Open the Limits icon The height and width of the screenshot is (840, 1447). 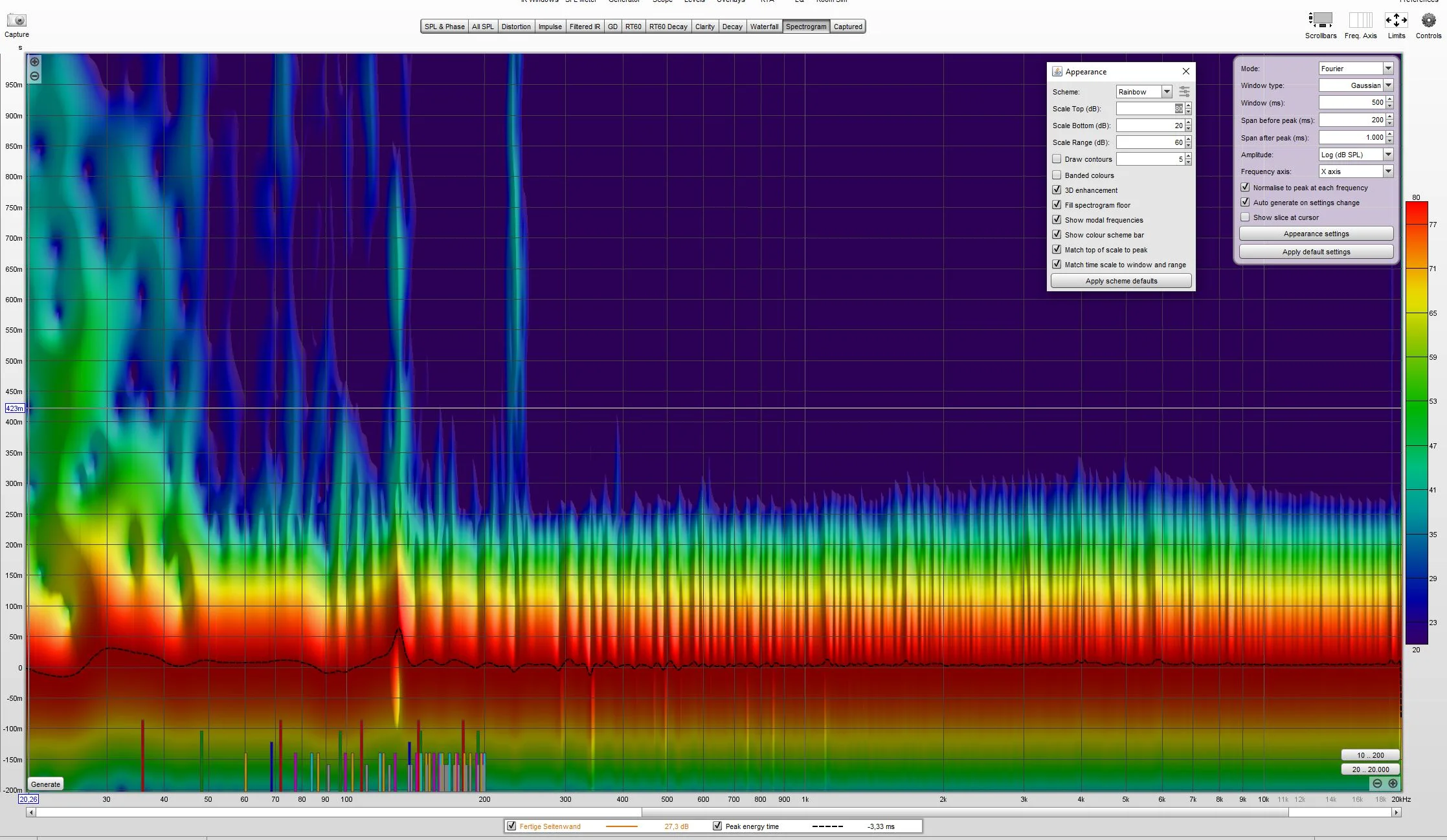tap(1396, 20)
